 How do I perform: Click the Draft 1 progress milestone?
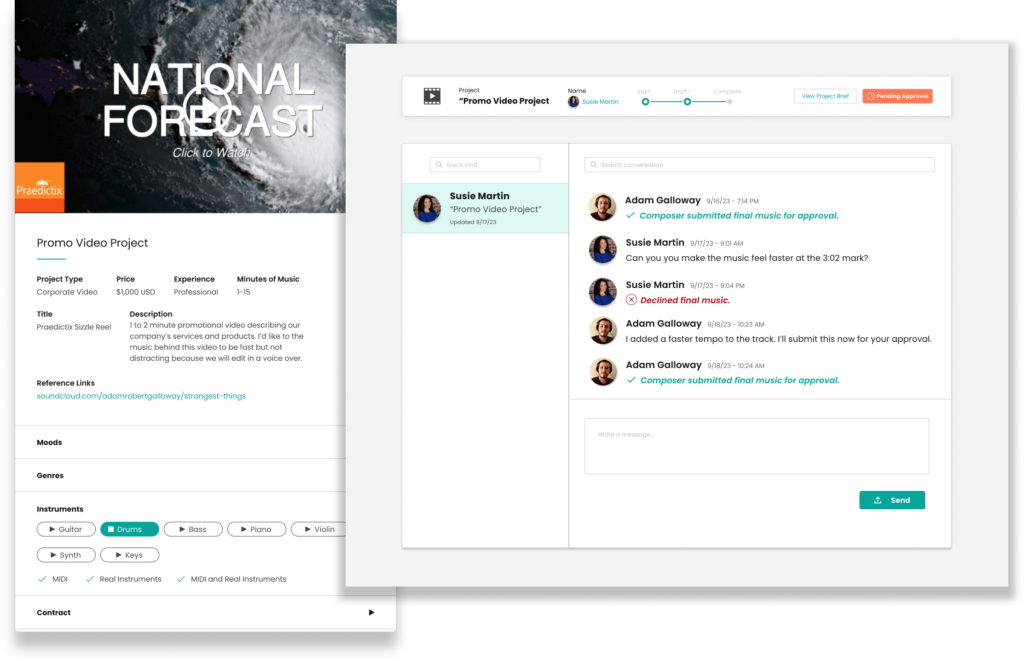tap(688, 101)
